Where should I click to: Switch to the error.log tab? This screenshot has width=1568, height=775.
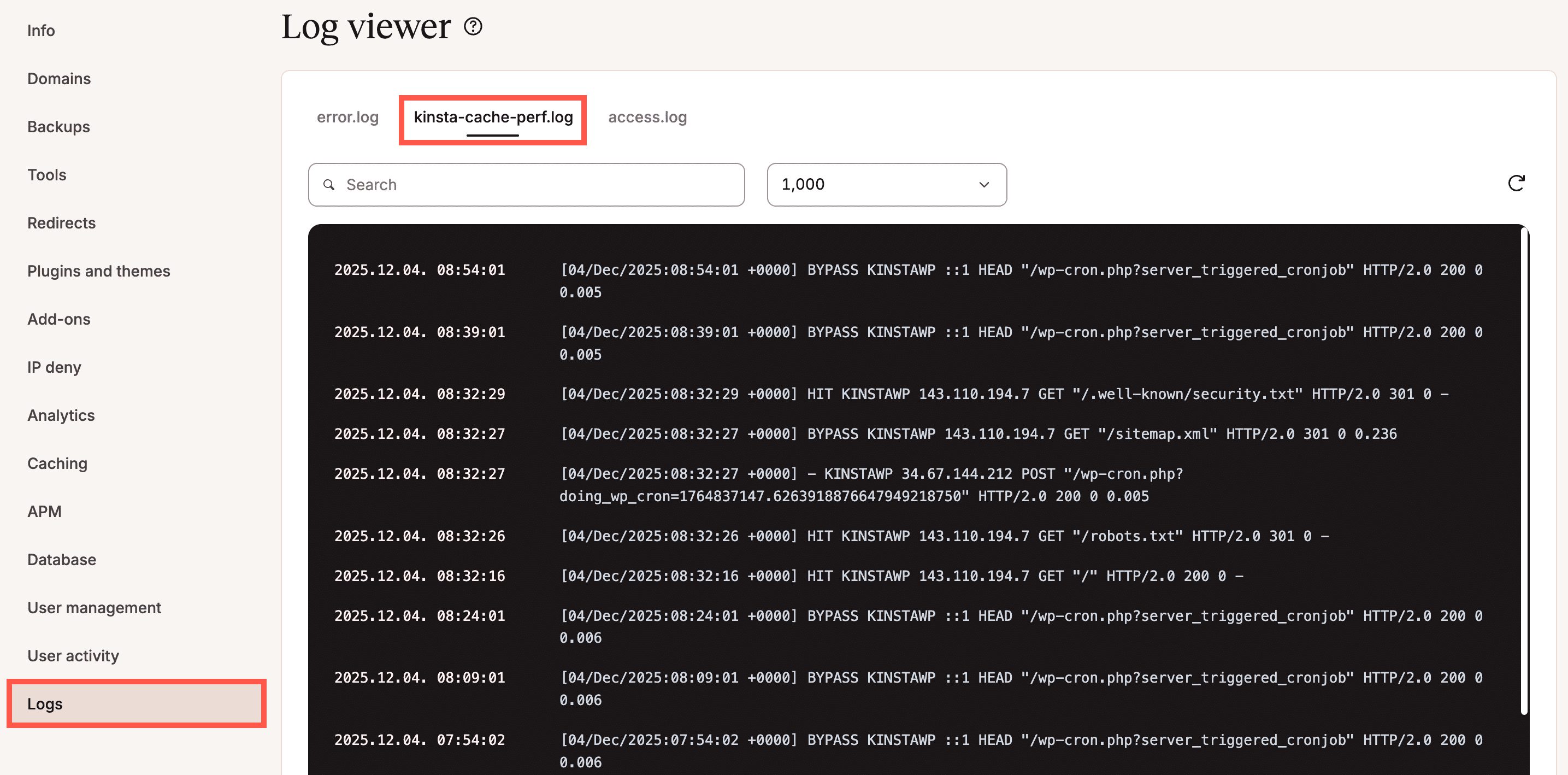347,118
